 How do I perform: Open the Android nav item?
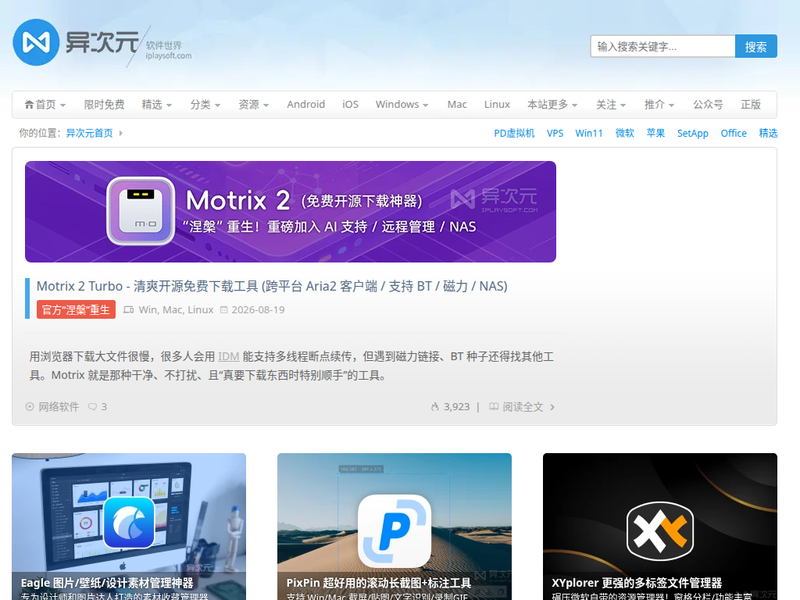click(x=306, y=105)
